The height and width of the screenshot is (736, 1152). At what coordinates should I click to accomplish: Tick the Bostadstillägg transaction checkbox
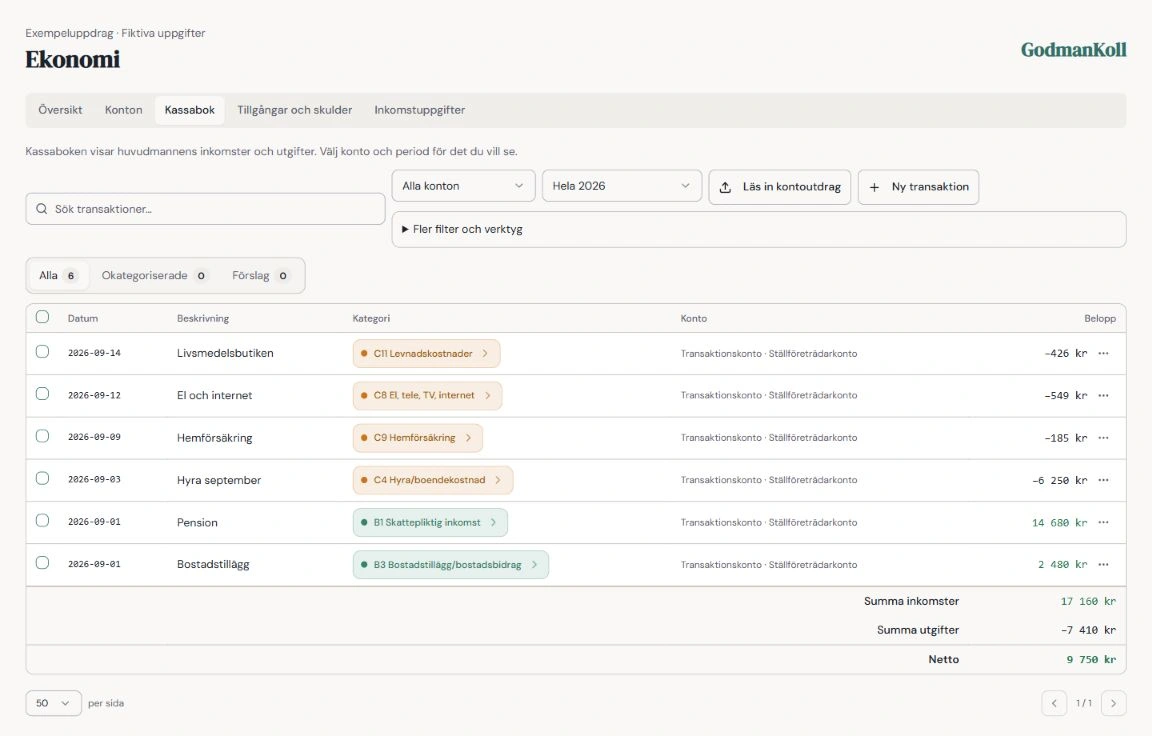(43, 563)
